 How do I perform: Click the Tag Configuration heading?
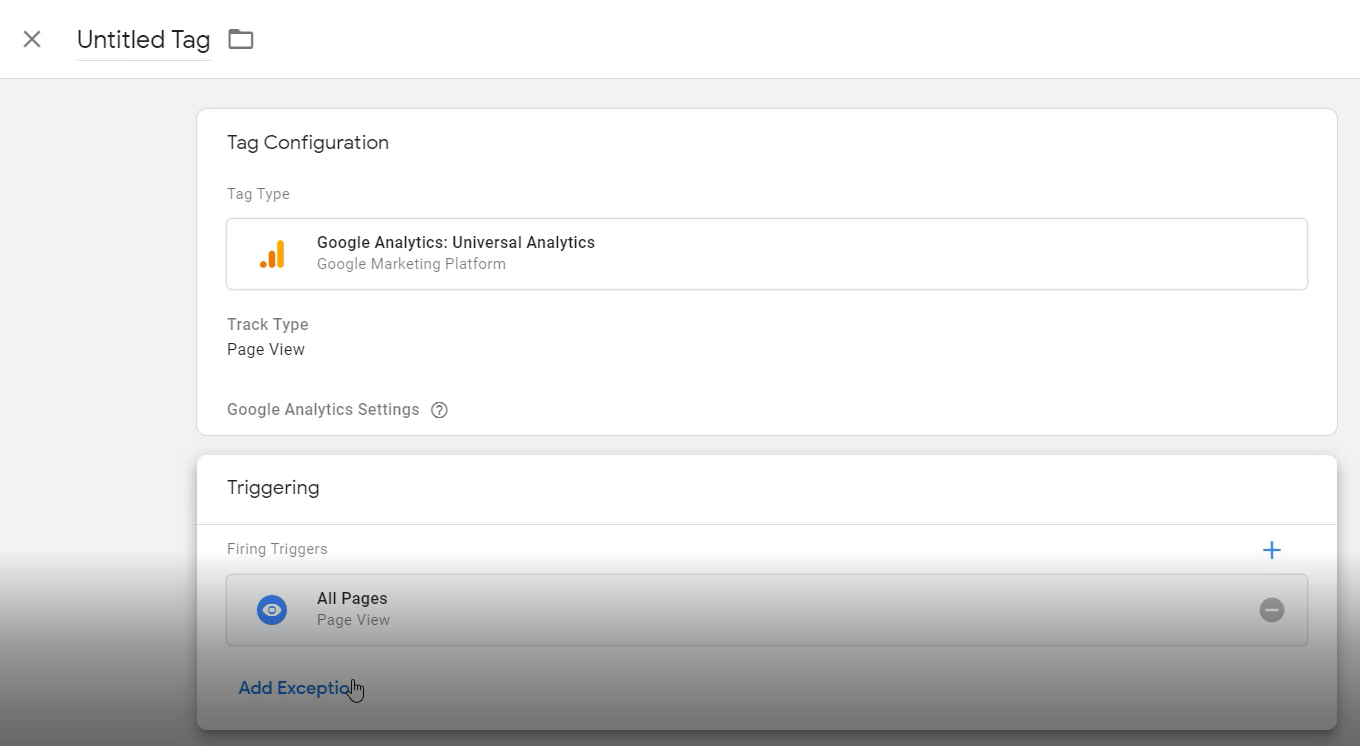pyautogui.click(x=308, y=142)
